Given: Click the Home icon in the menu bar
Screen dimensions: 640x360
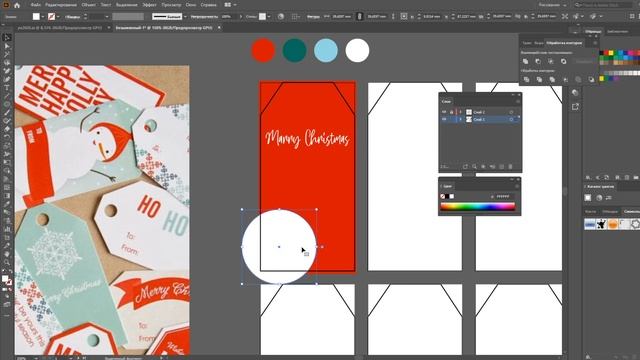Looking at the screenshot, I should [17, 5].
